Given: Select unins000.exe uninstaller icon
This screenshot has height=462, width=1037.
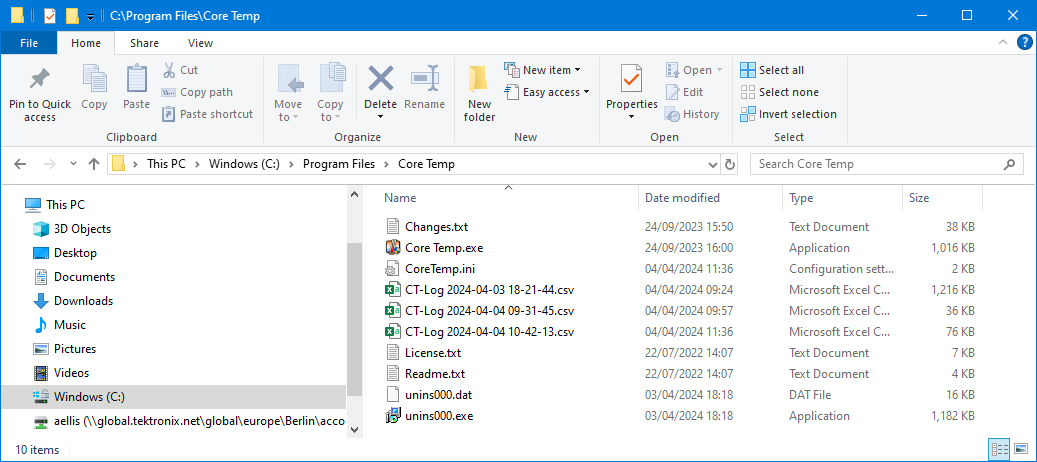Looking at the screenshot, I should 393,416.
